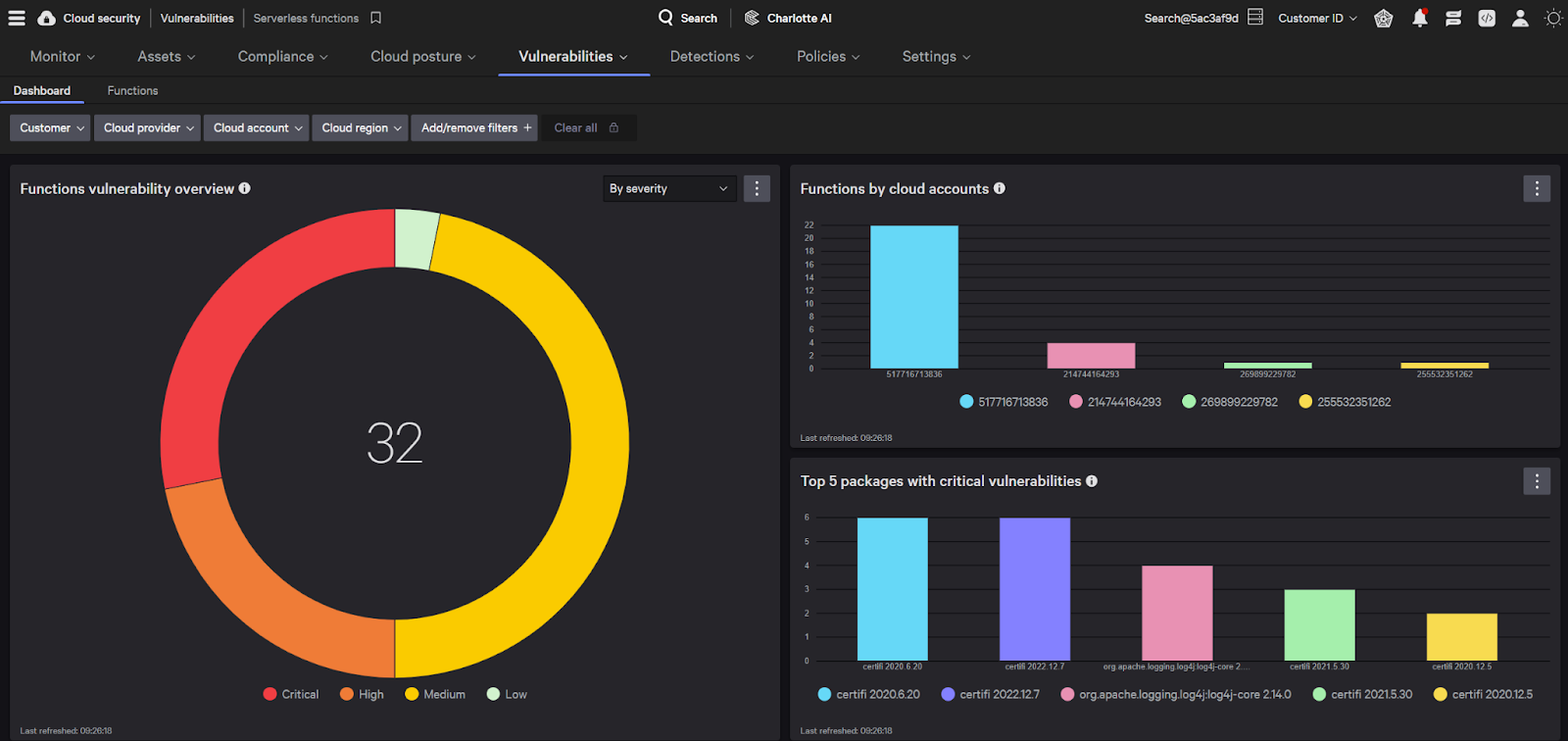Toggle Medium severity in donut legend
1568x741 pixels.
tap(435, 694)
